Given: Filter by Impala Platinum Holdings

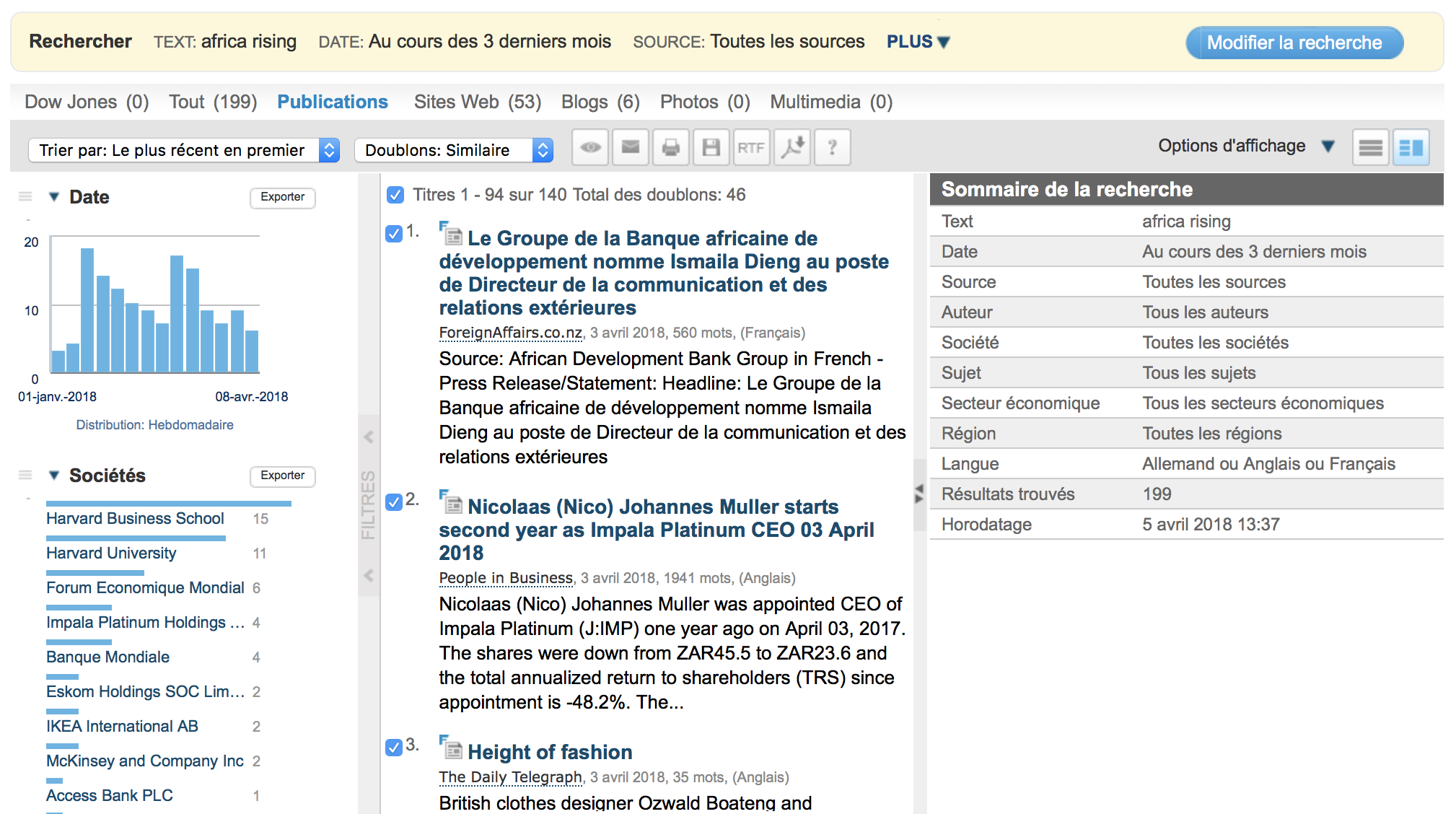Looking at the screenshot, I should tap(145, 622).
